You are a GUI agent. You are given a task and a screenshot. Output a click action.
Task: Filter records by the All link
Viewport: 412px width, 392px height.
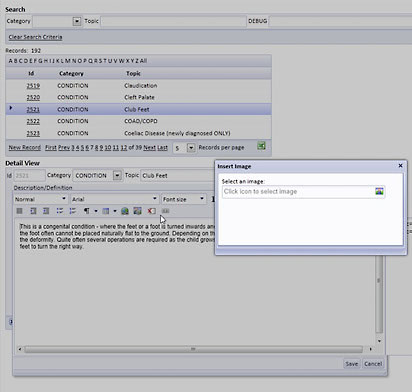pos(143,61)
